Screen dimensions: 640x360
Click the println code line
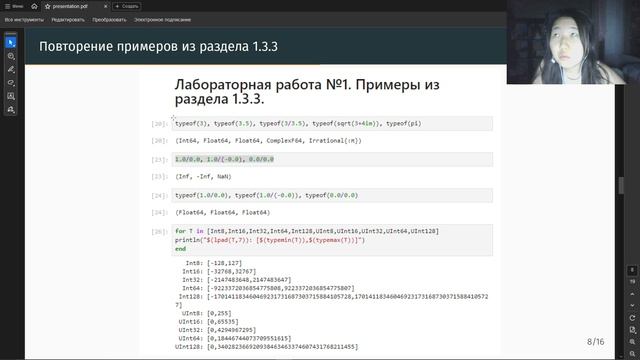point(270,240)
